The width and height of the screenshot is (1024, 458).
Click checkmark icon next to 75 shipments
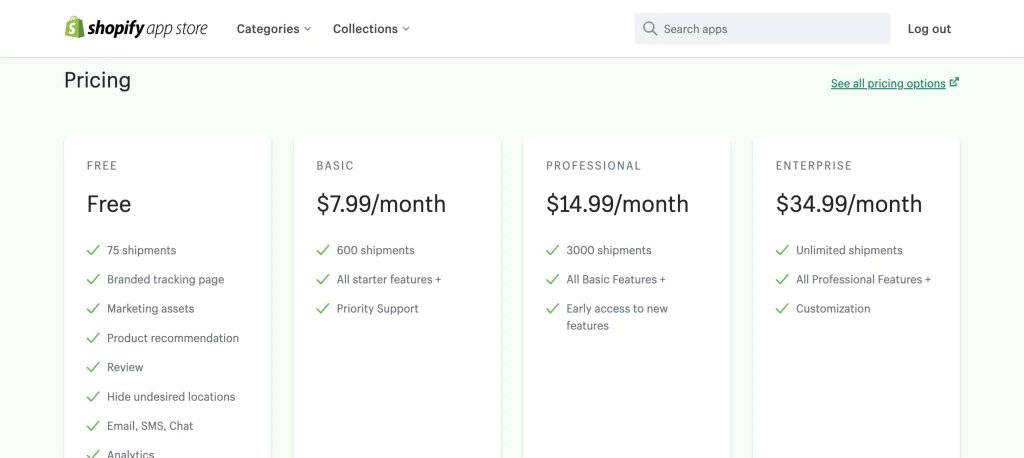(x=93, y=250)
